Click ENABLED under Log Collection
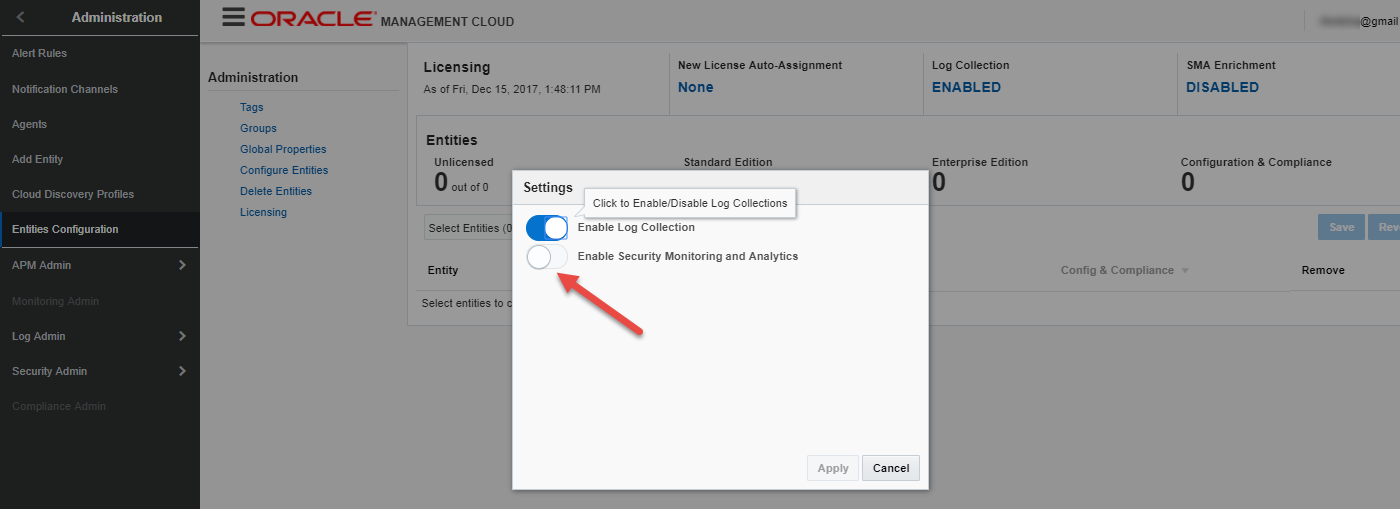This screenshot has width=1400, height=509. pyautogui.click(x=966, y=87)
